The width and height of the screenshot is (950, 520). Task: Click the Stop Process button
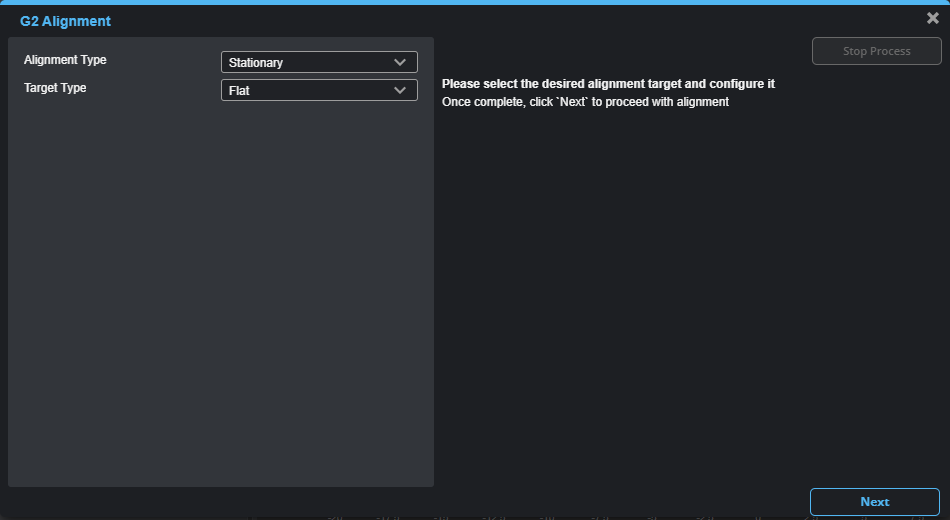(x=876, y=51)
